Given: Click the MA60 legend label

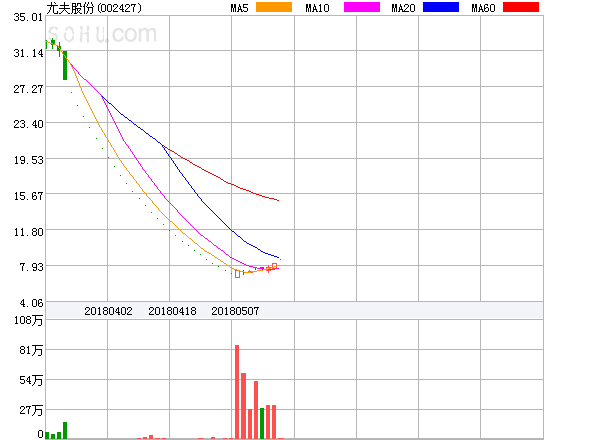Looking at the screenshot, I should 483,8.
